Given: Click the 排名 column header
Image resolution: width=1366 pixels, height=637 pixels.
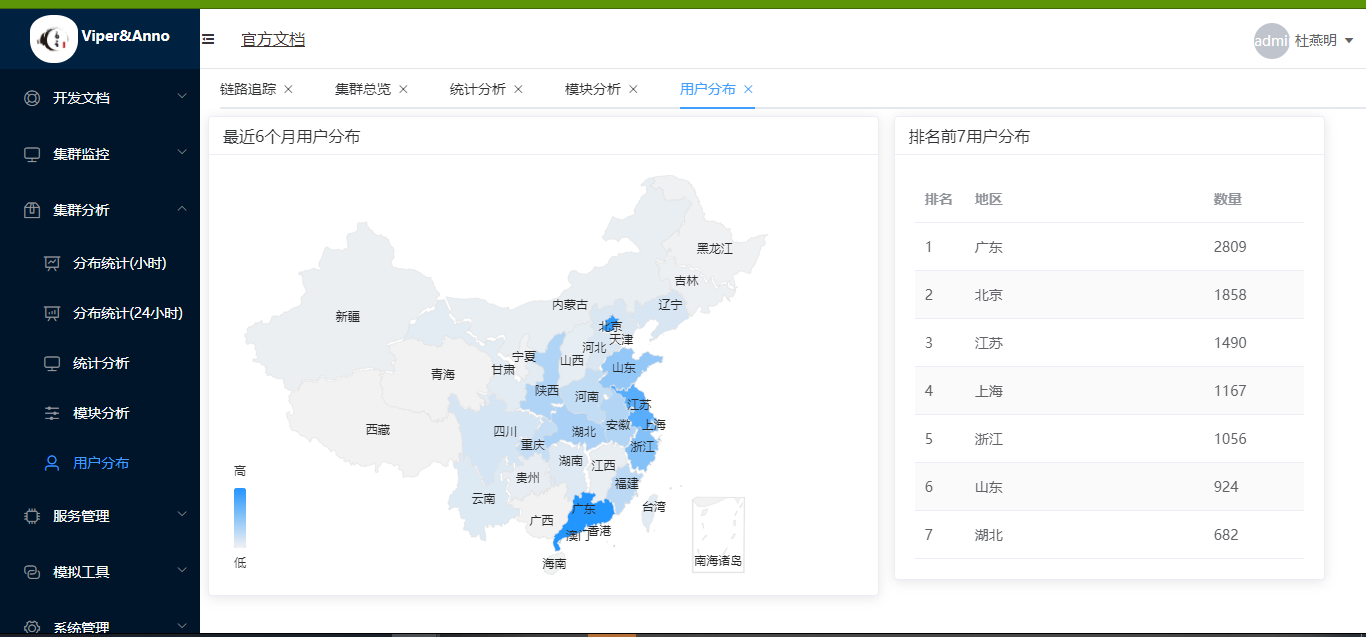Looking at the screenshot, I should point(939,199).
